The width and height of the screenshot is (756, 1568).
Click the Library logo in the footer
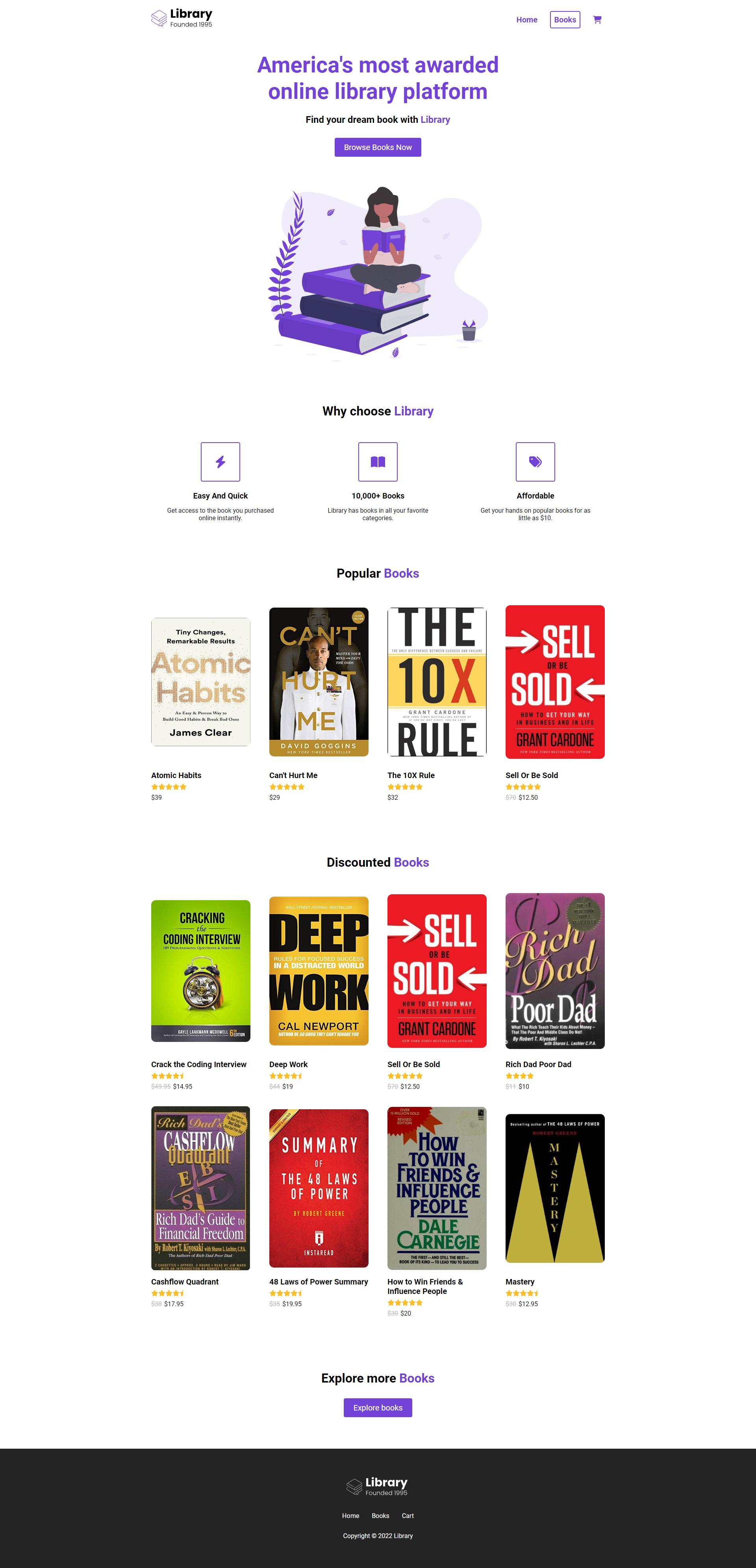tap(377, 1486)
